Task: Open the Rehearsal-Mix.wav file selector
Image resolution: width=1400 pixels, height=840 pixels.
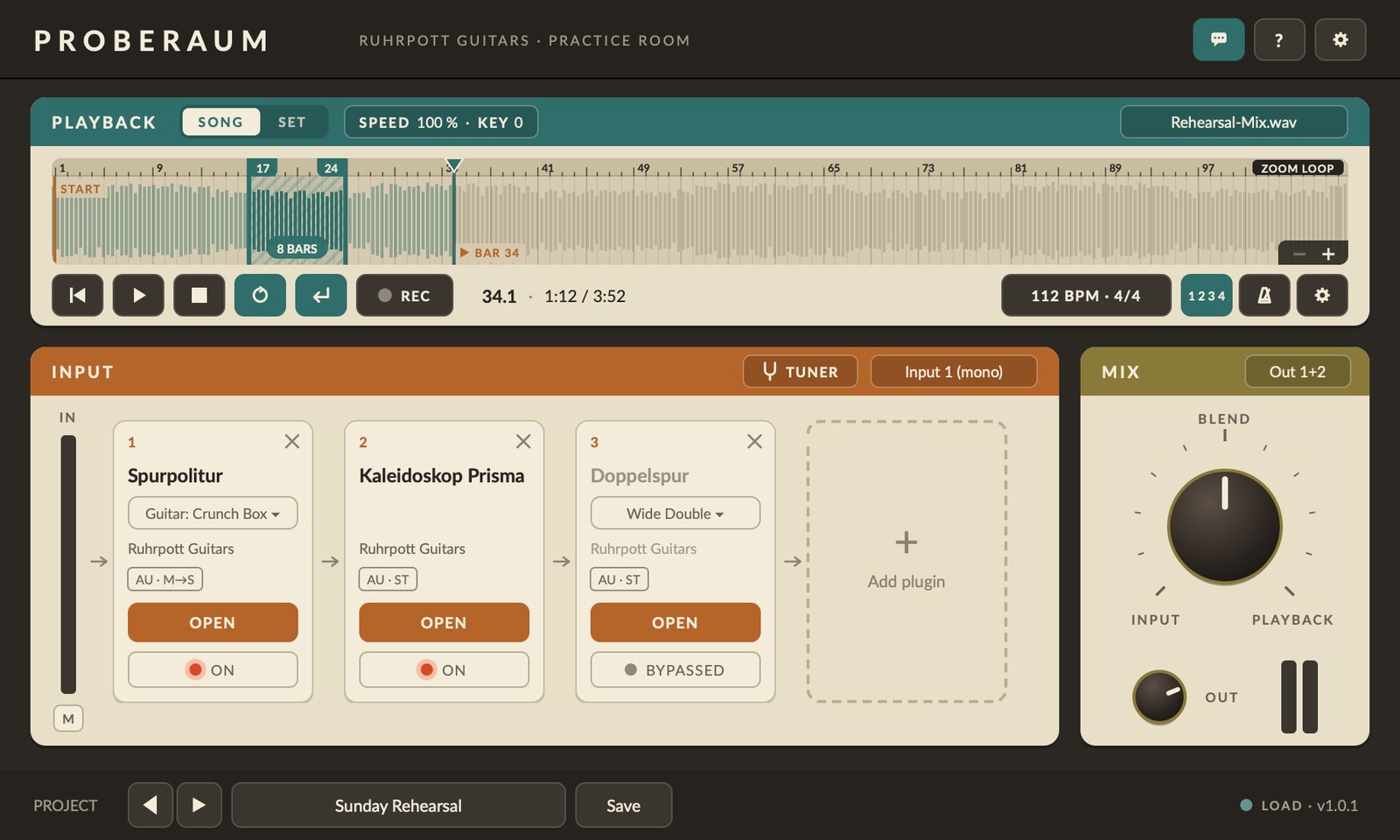Action: tap(1234, 122)
